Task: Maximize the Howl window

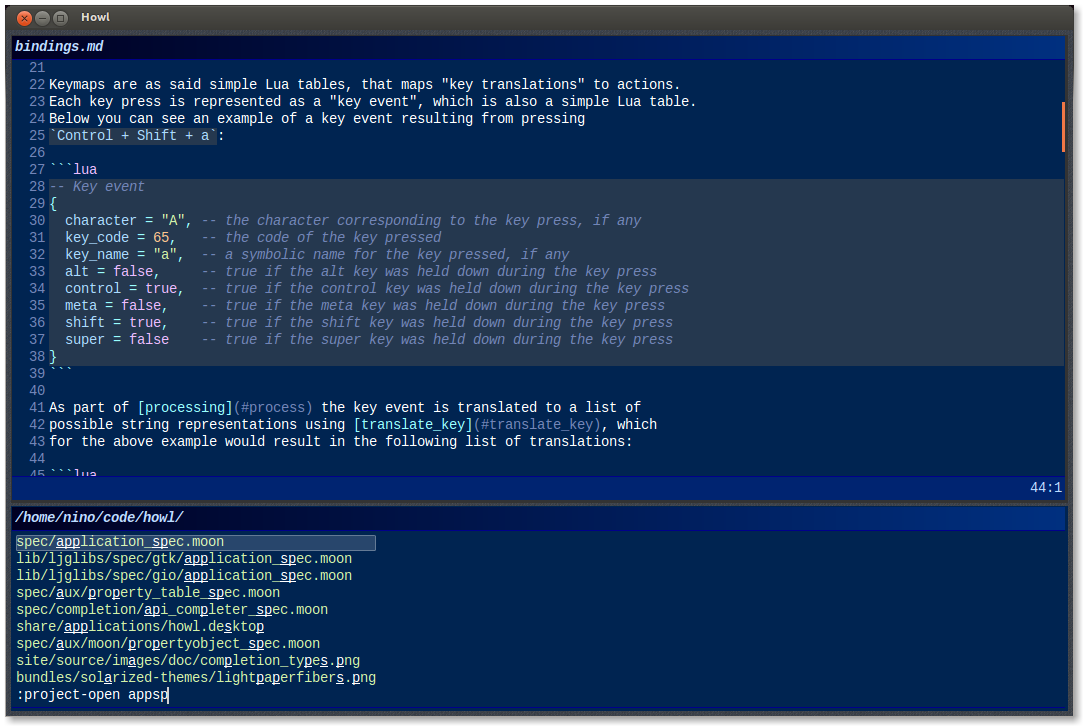Action: tap(61, 18)
